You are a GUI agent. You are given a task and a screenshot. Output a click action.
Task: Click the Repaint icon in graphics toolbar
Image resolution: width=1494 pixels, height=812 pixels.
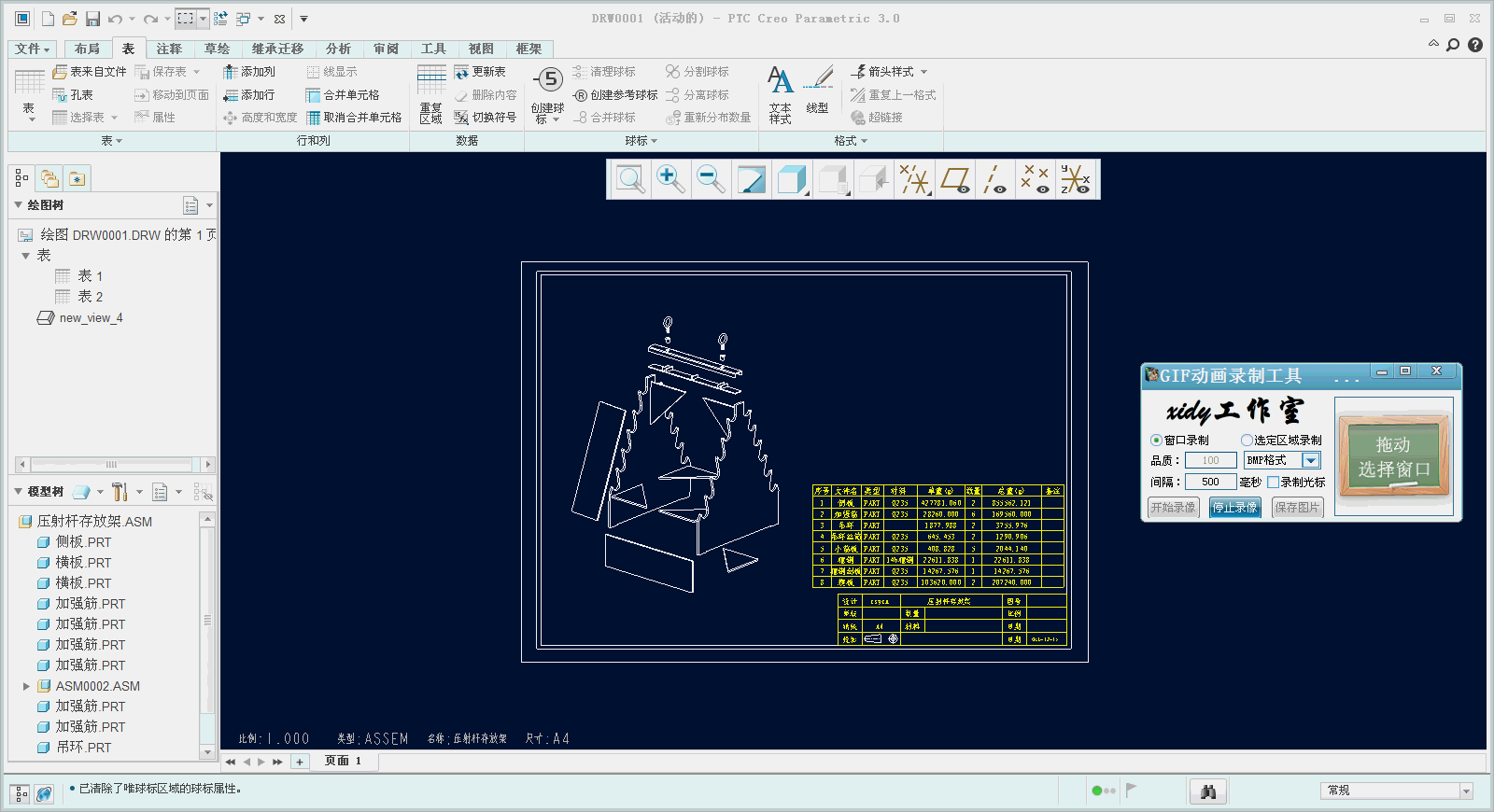point(751,179)
